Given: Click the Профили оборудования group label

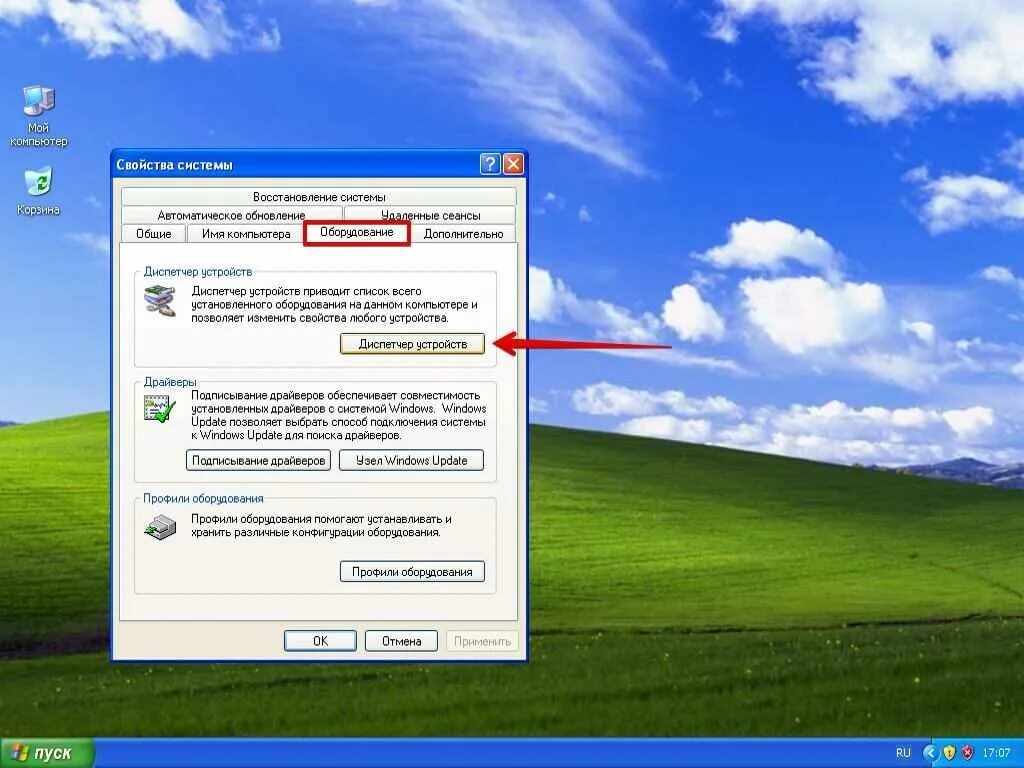Looking at the screenshot, I should [203, 498].
